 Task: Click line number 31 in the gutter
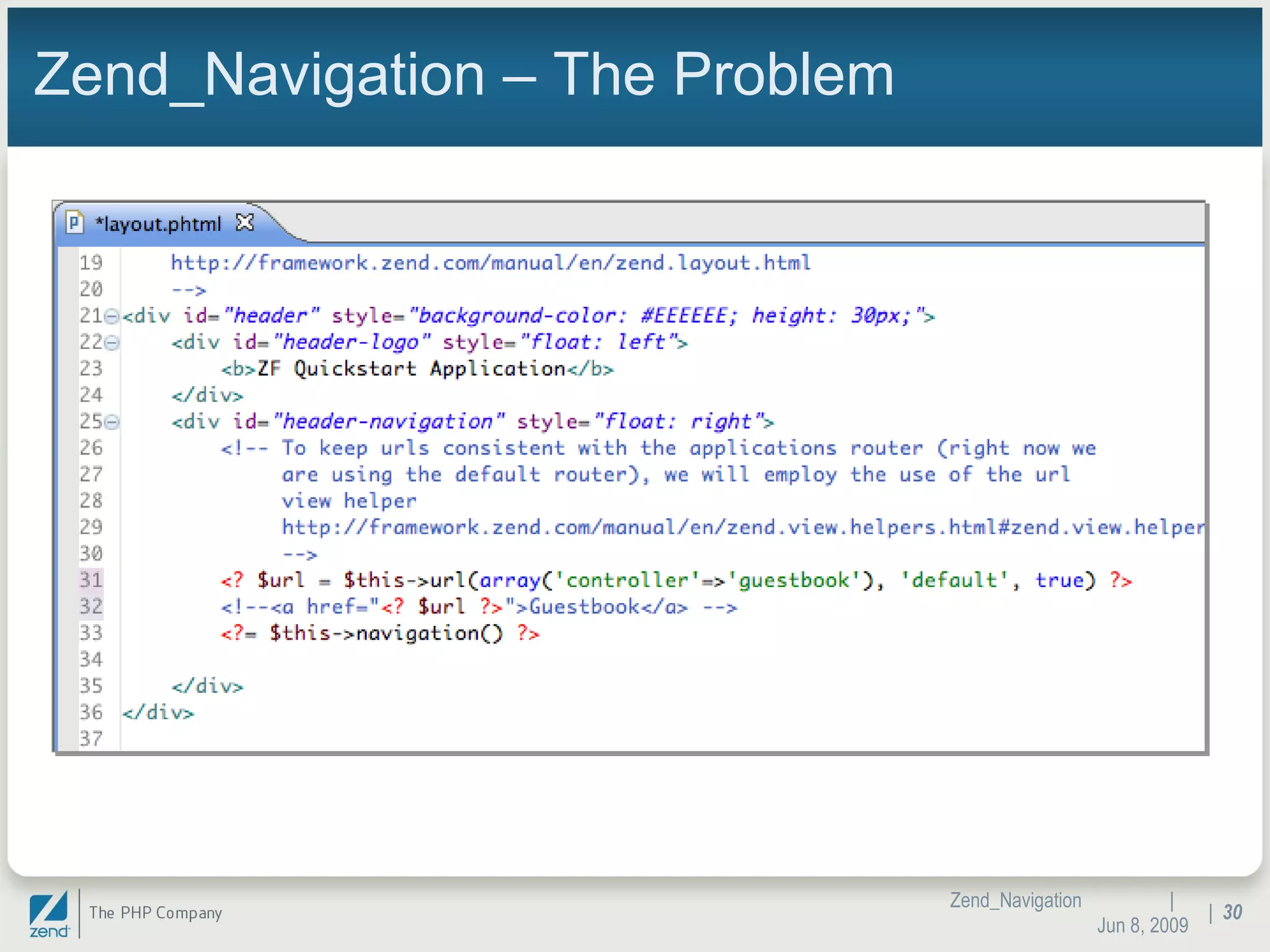pos(91,580)
